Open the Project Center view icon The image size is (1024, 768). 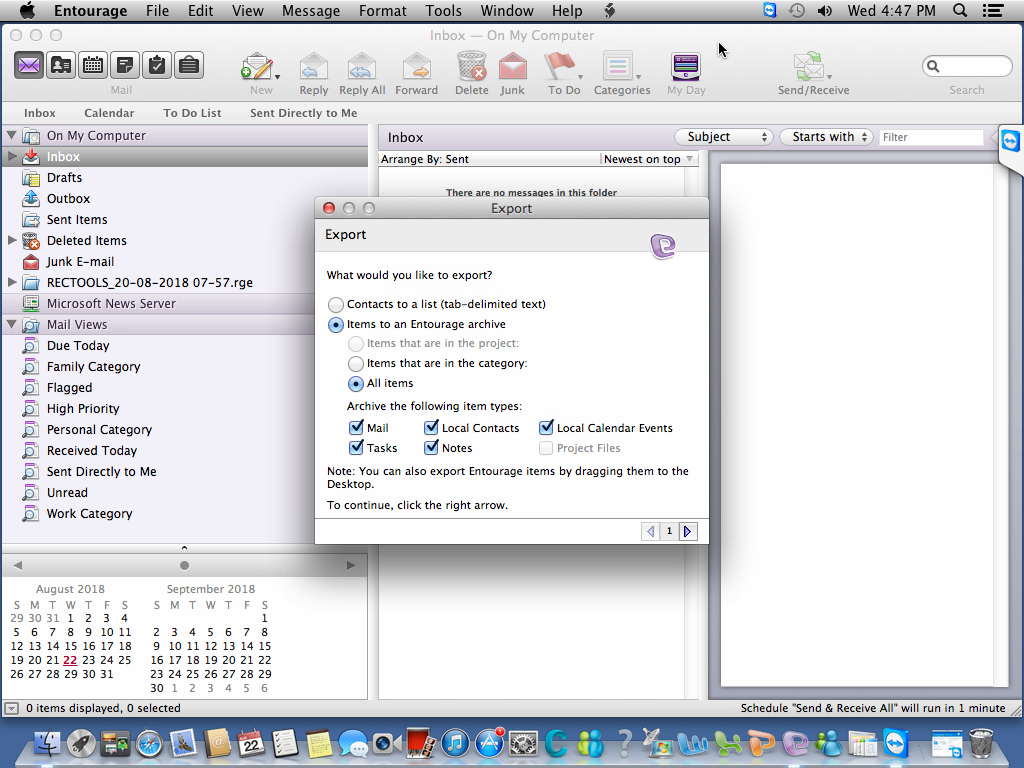tap(189, 65)
